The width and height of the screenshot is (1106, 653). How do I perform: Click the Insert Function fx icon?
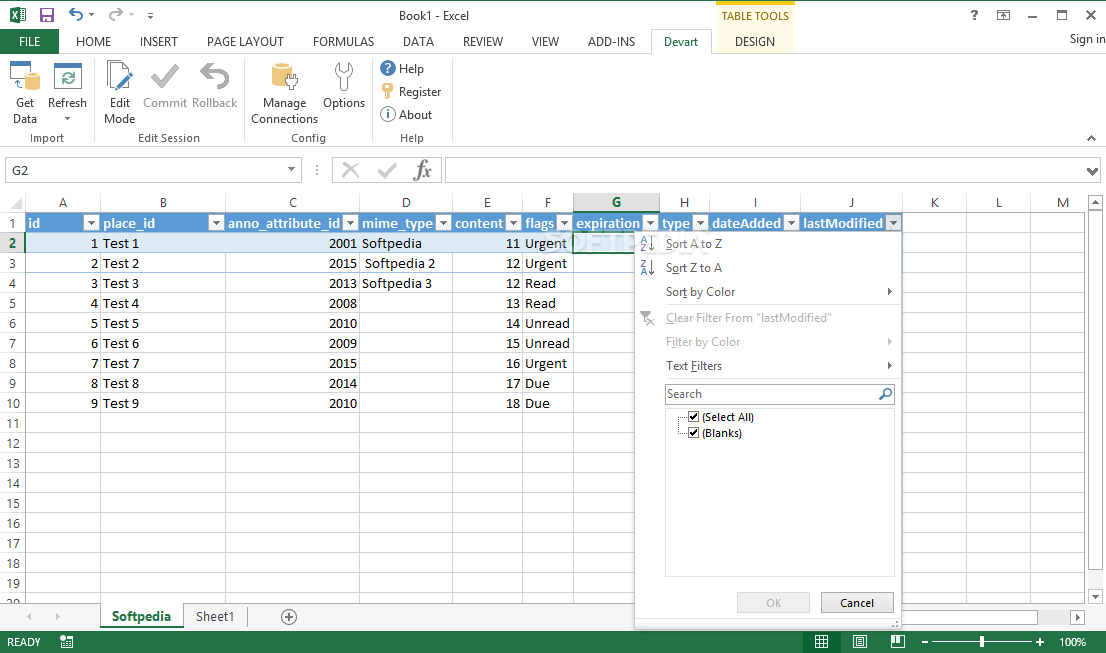[x=423, y=170]
